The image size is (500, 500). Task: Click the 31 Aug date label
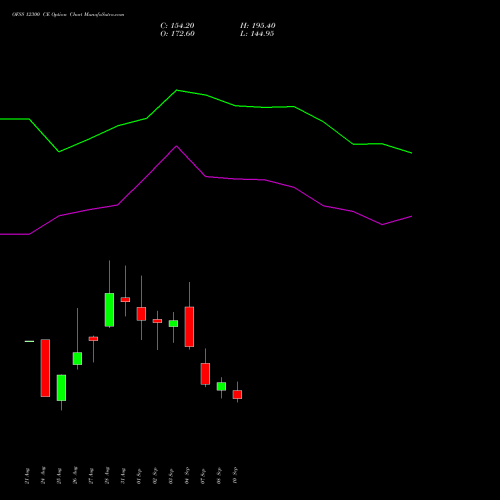coord(123,476)
